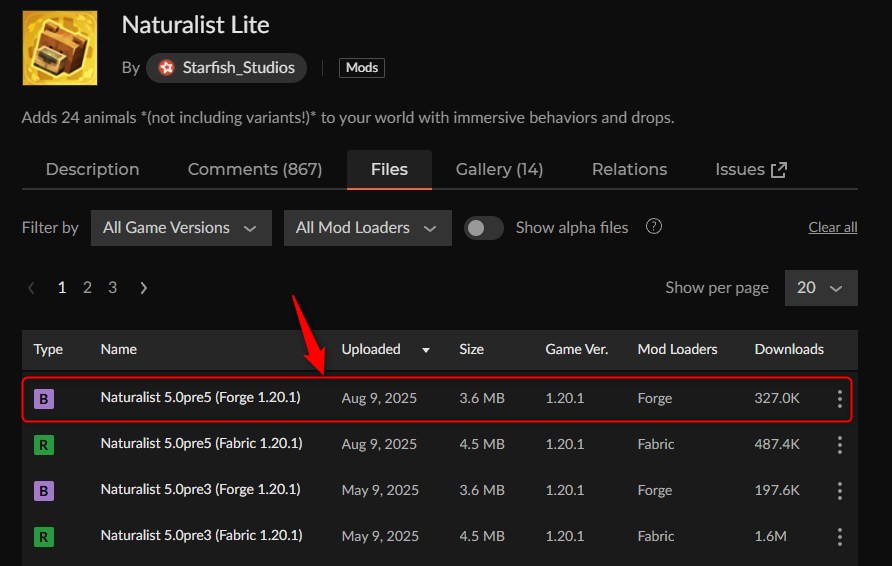
Task: Expand the All Mod Loaders dropdown
Action: 367,228
